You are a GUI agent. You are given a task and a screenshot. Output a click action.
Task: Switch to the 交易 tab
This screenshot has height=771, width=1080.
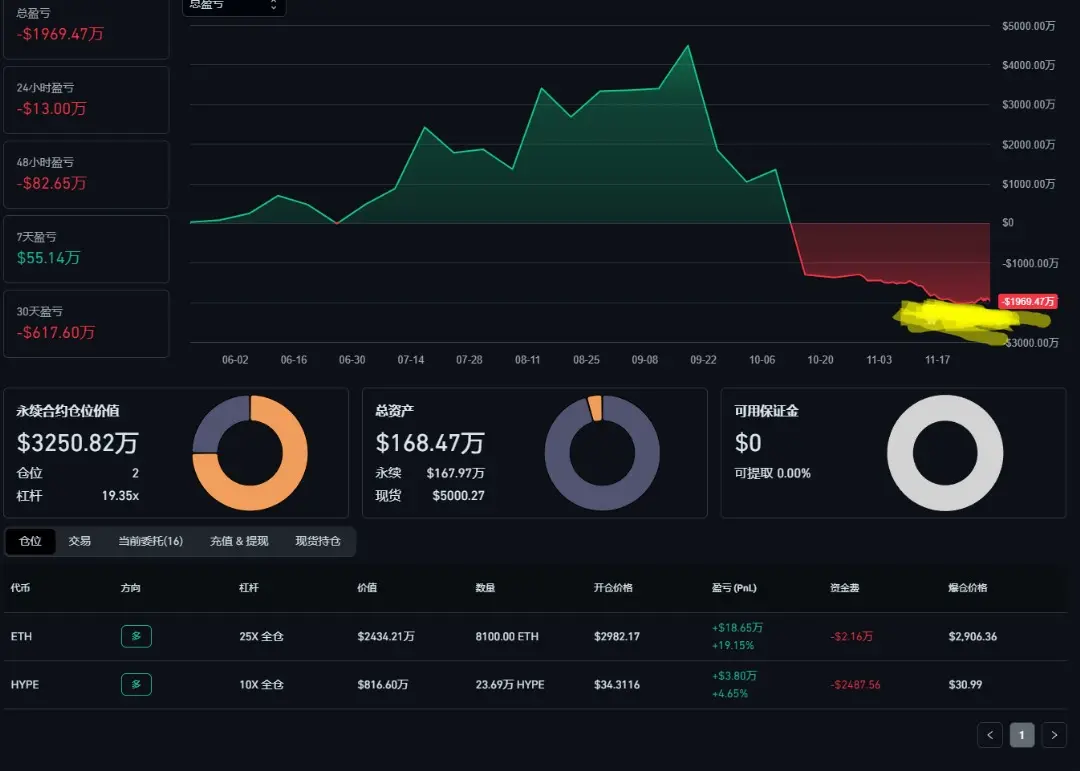point(80,541)
